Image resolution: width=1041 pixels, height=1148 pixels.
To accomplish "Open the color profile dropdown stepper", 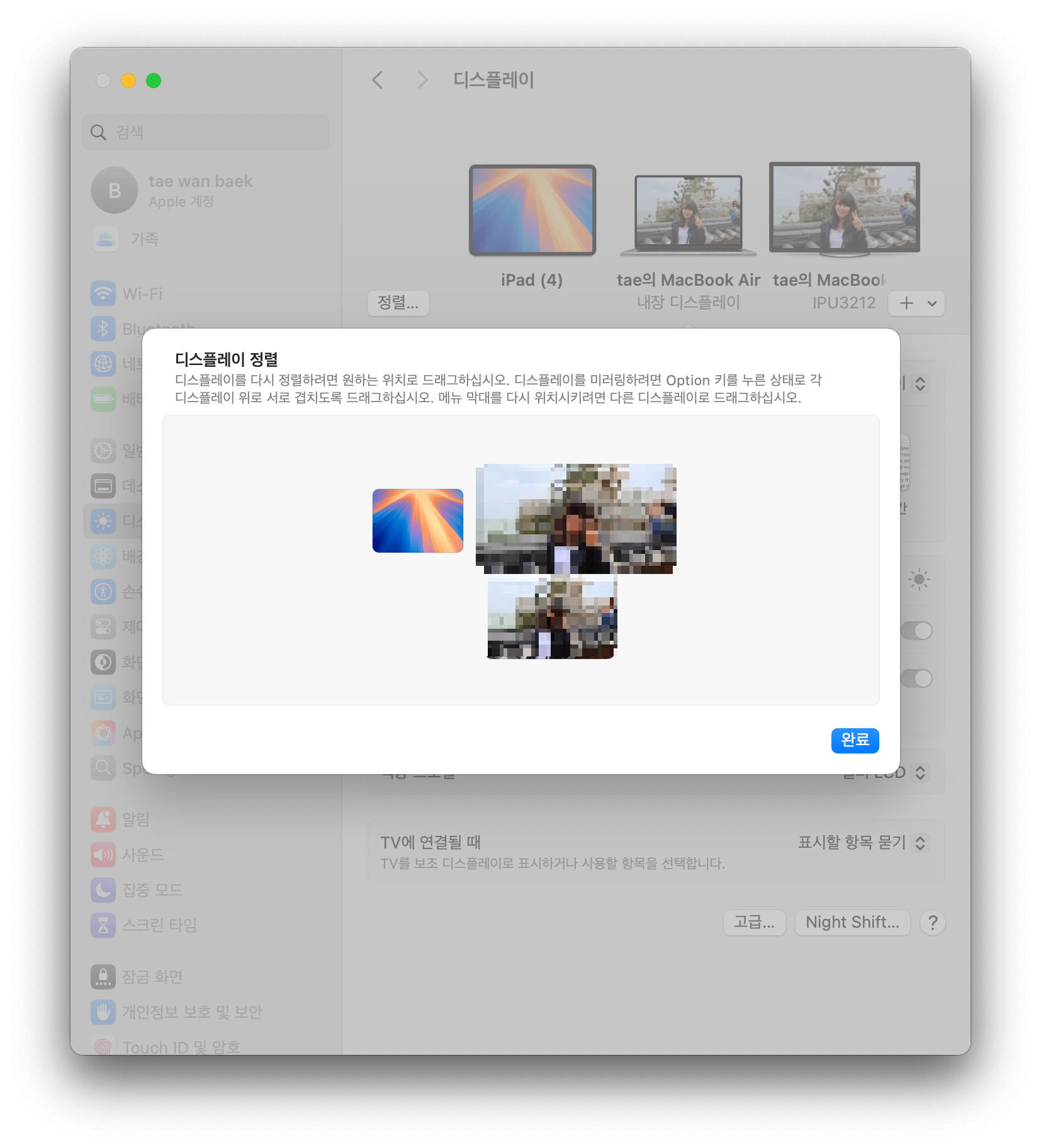I will (920, 772).
